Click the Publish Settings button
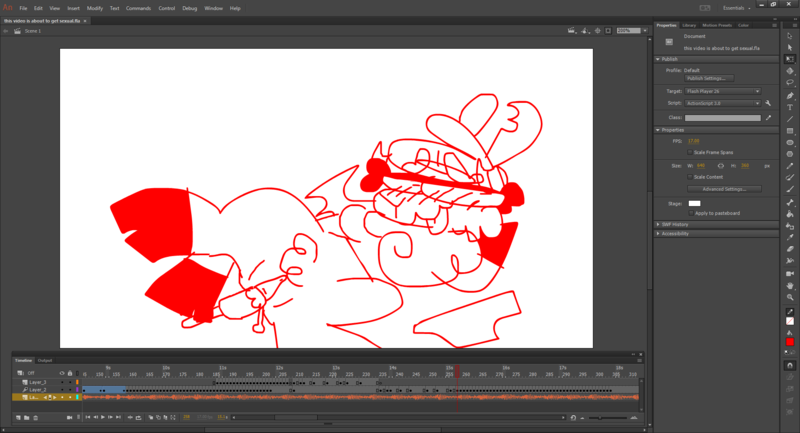Image resolution: width=800 pixels, height=433 pixels. [x=709, y=79]
